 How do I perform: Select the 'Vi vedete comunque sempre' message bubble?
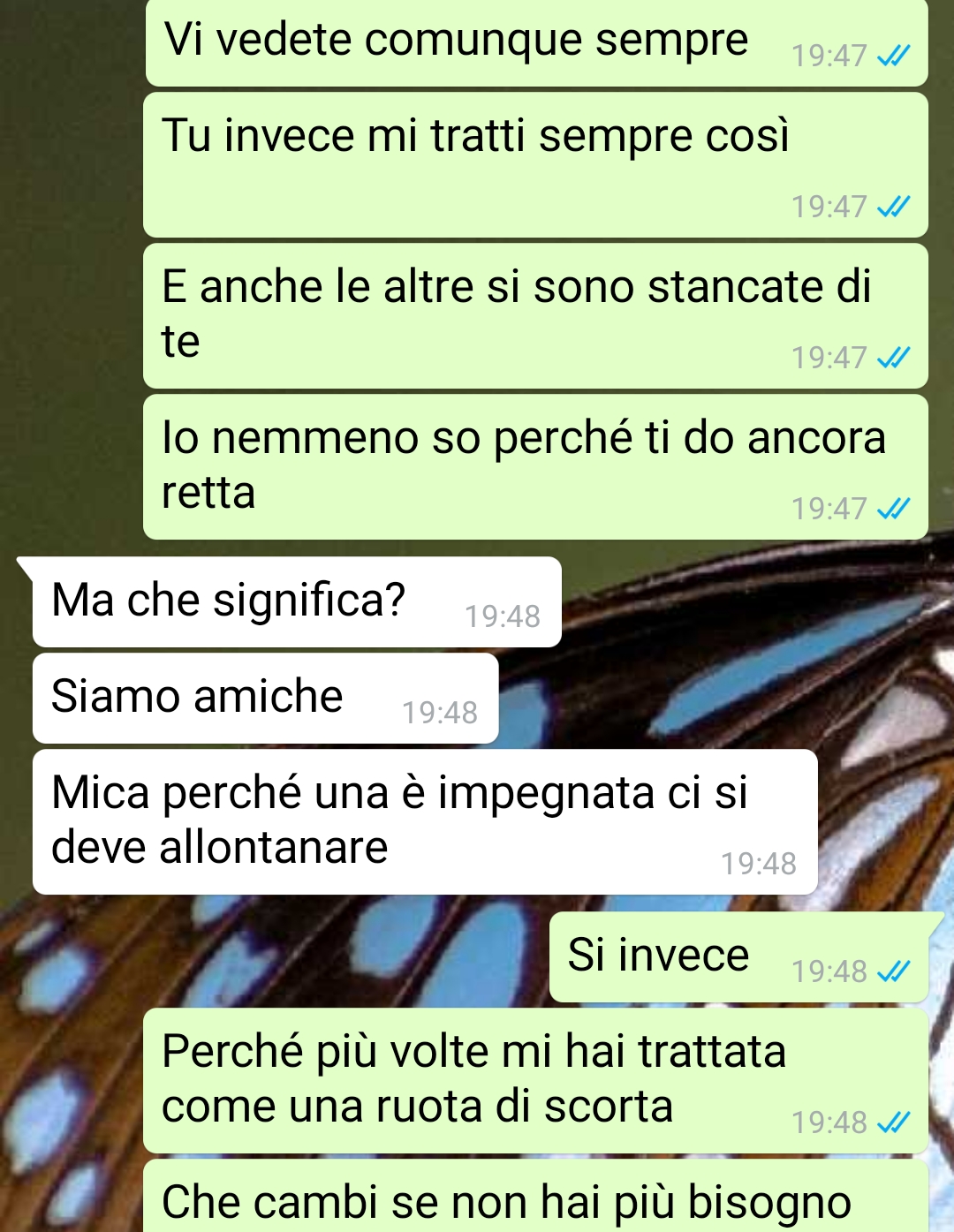tap(536, 42)
